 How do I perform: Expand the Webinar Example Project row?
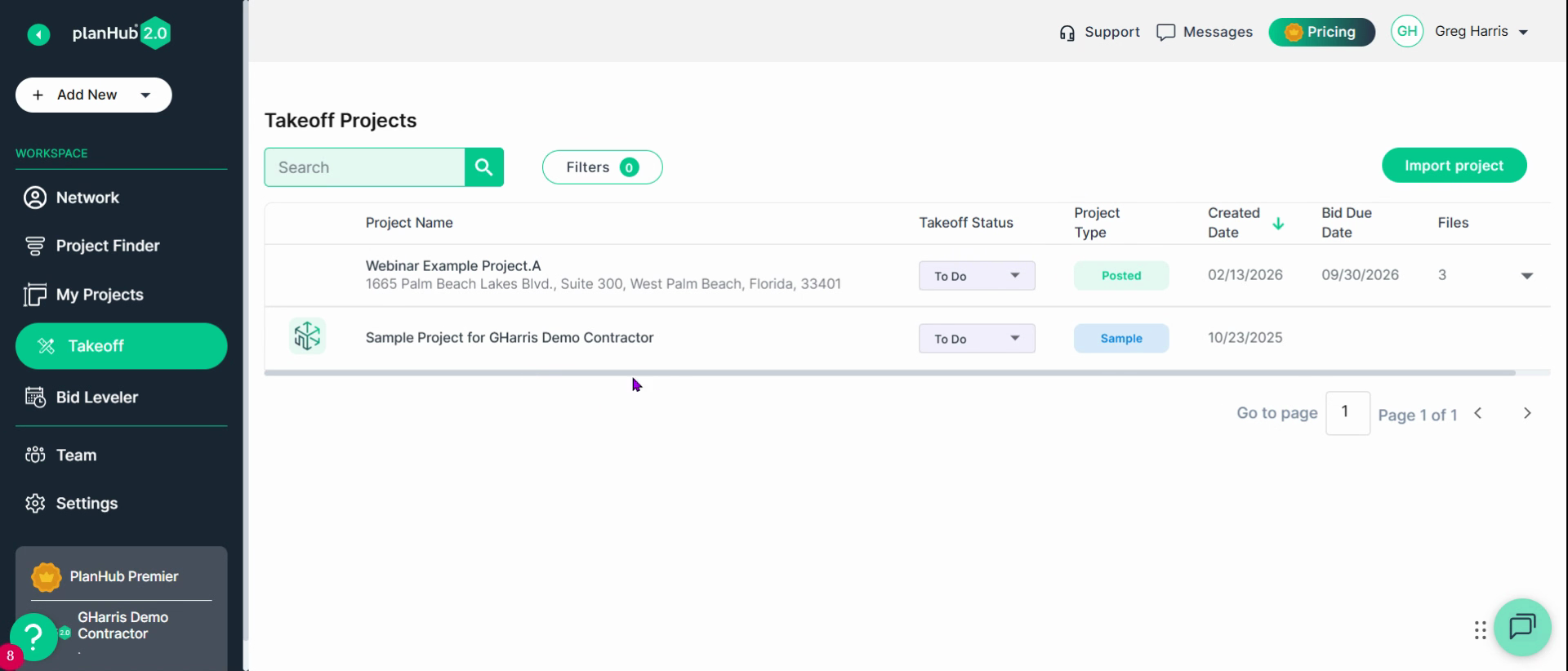pos(1526,276)
